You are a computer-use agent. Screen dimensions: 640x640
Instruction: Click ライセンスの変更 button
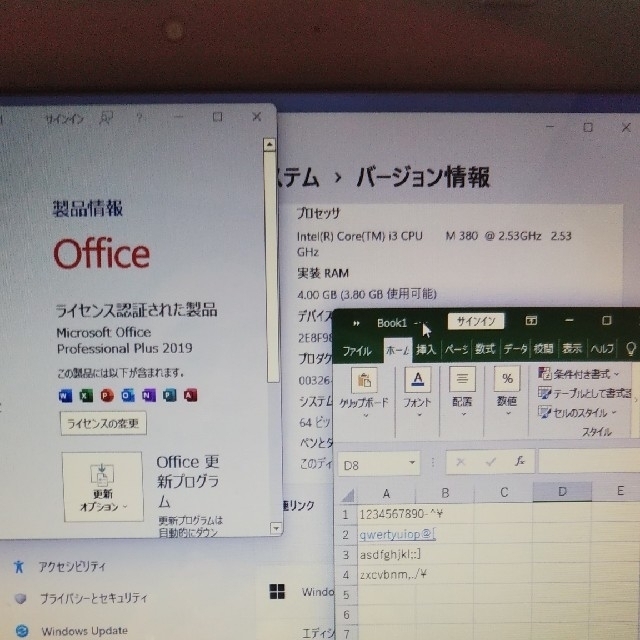(x=103, y=423)
